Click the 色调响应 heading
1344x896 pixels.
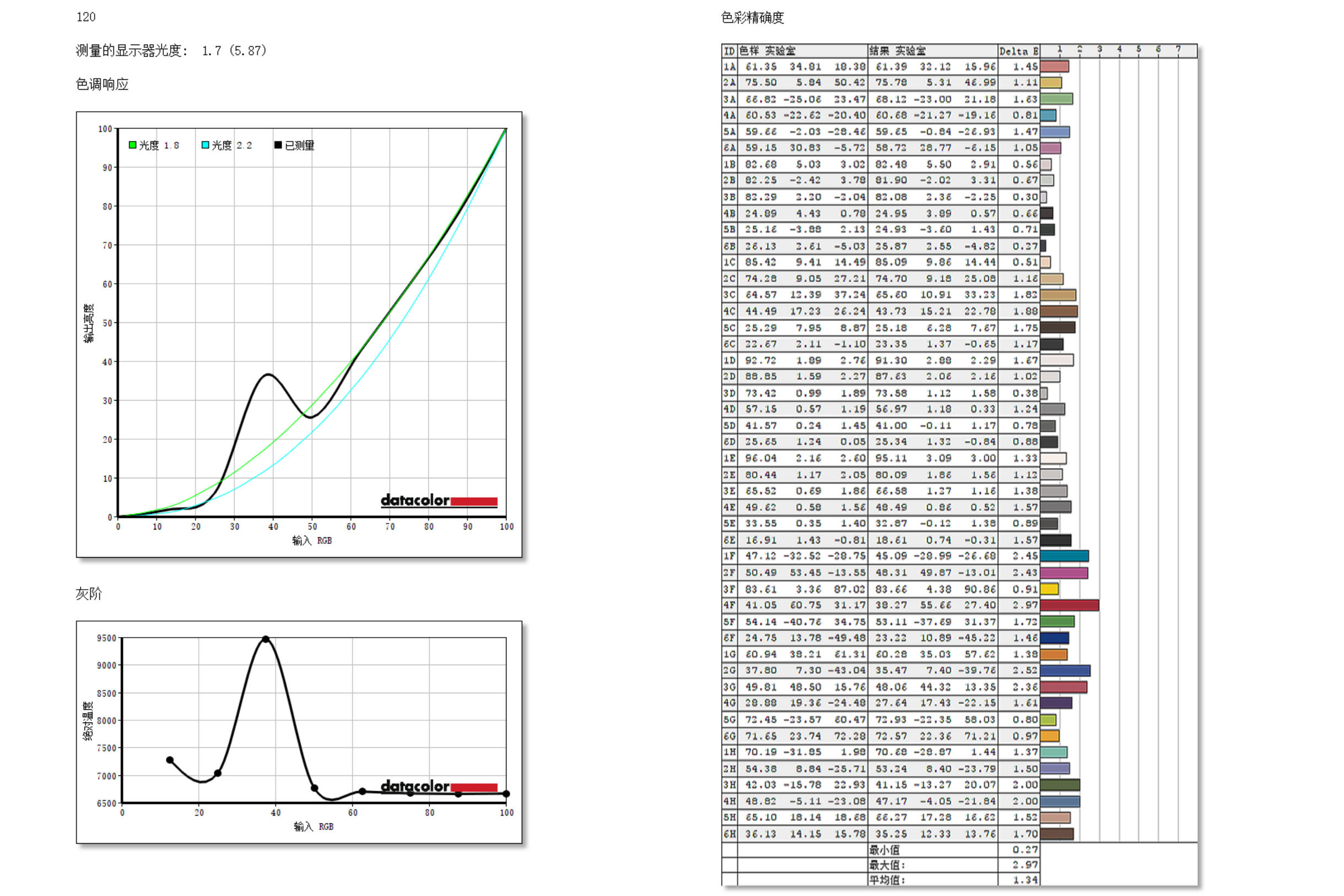102,84
